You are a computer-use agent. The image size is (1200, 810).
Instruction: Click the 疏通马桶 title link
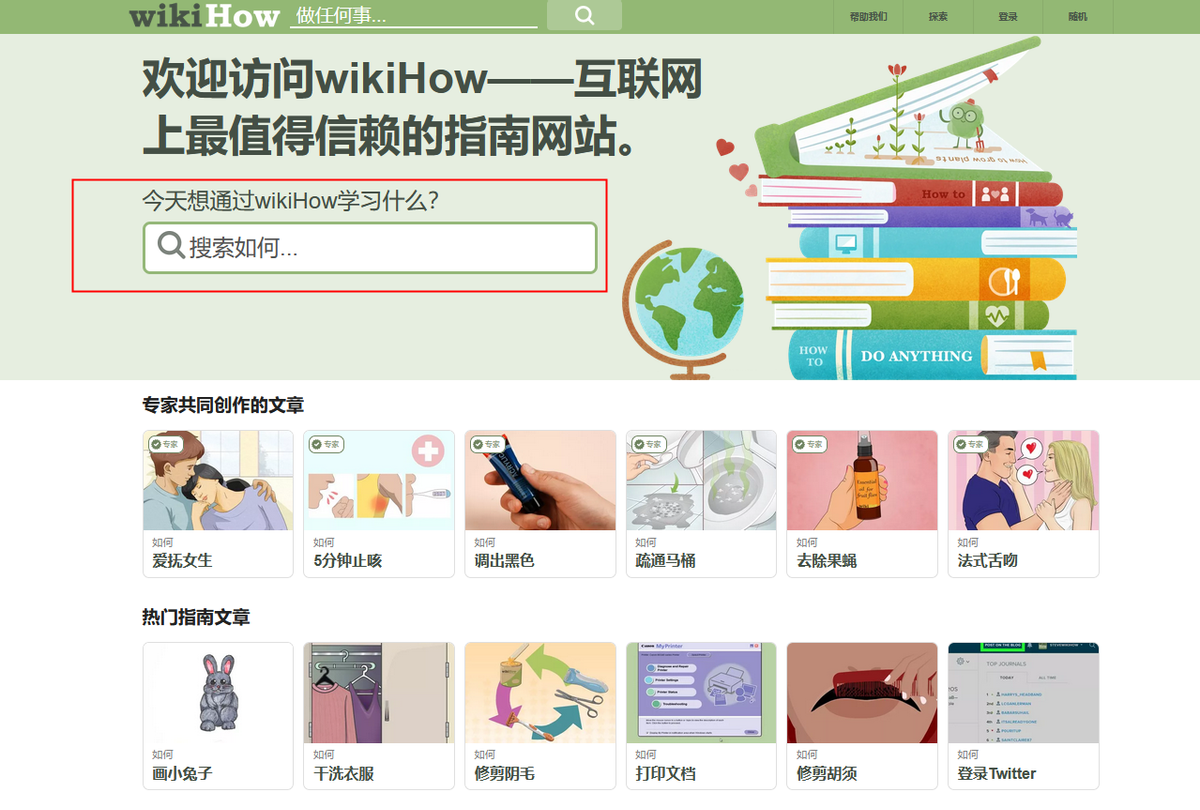pyautogui.click(x=665, y=561)
